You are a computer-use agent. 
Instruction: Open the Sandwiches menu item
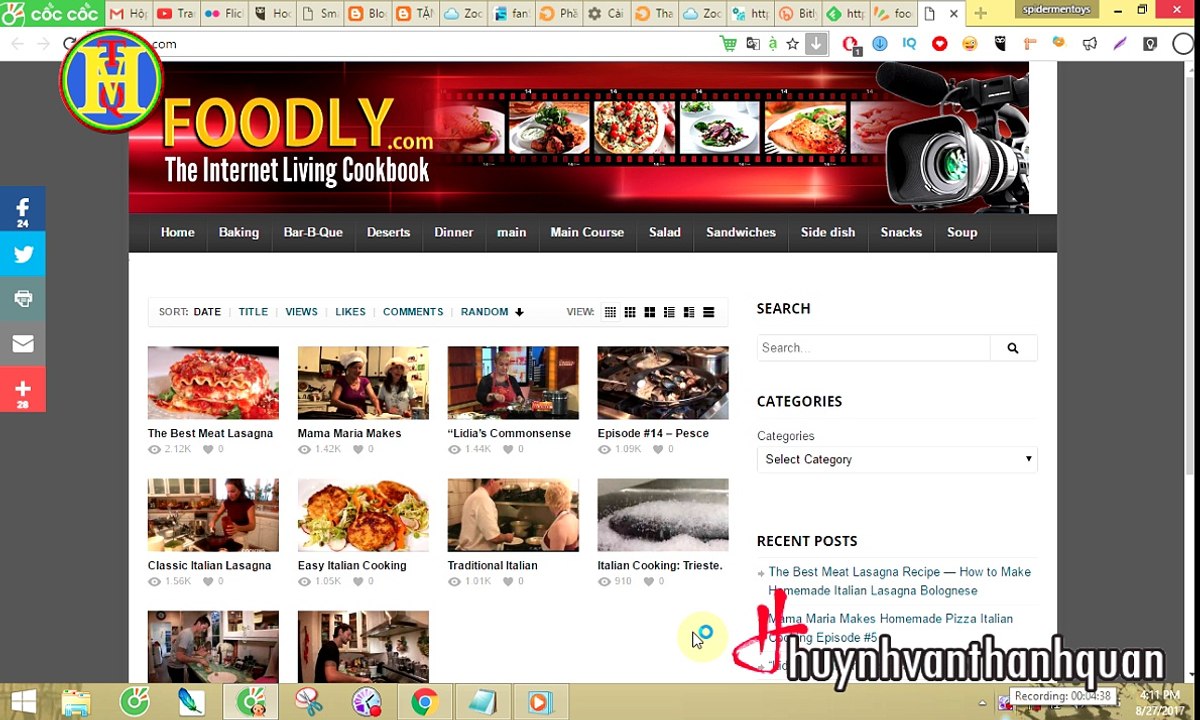pyautogui.click(x=741, y=232)
